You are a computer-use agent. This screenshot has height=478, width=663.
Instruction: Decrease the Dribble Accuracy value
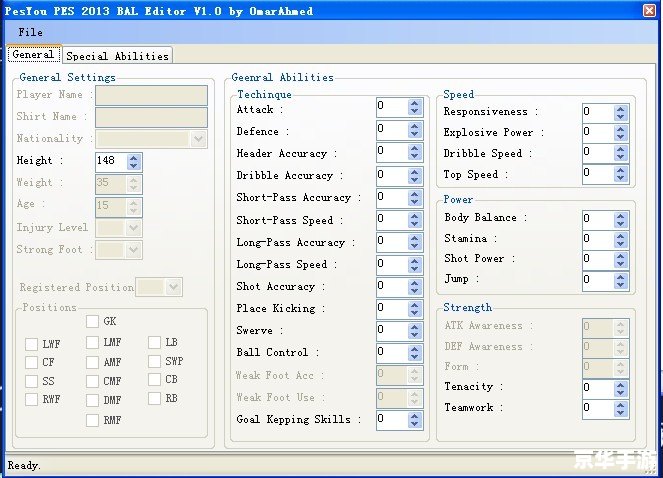(415, 179)
